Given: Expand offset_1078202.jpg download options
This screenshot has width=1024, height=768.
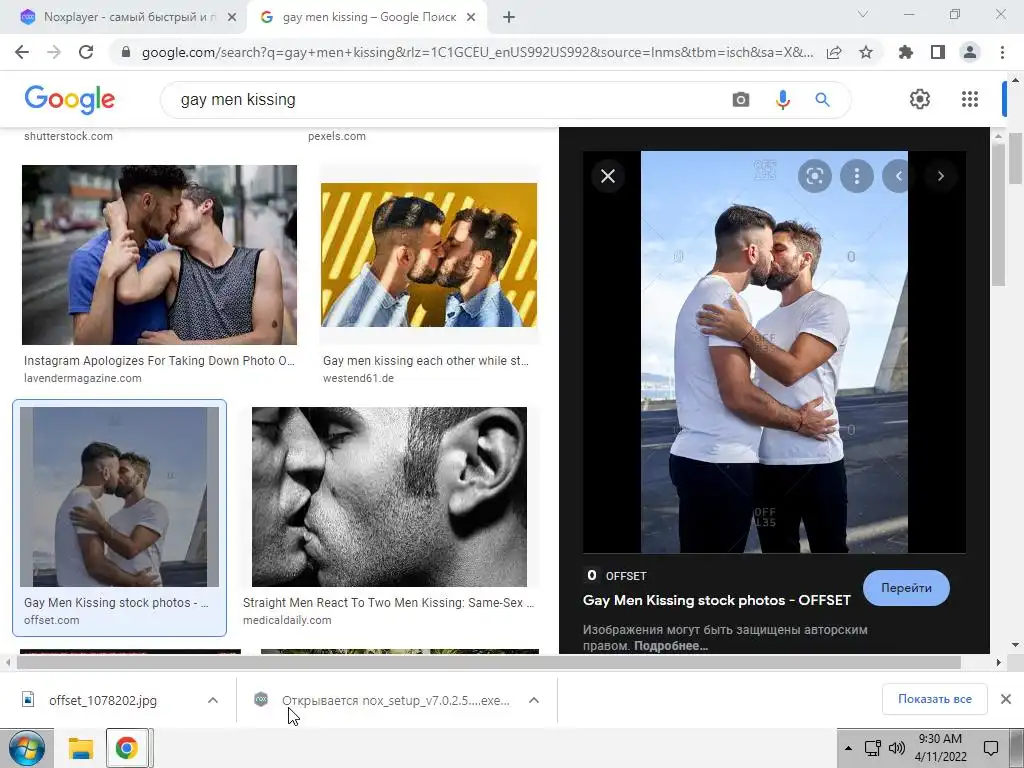Looking at the screenshot, I should (x=213, y=700).
